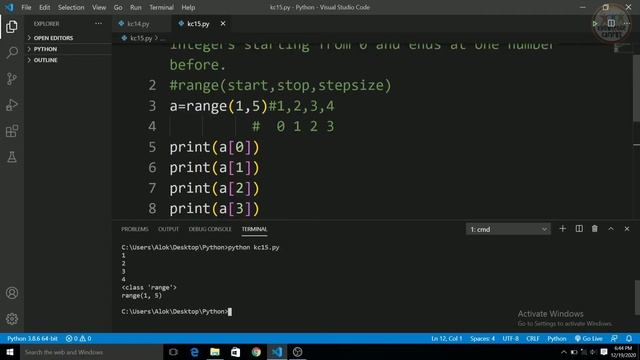Select the kc15.py editor tab
The width and height of the screenshot is (640, 360).
coord(198,24)
